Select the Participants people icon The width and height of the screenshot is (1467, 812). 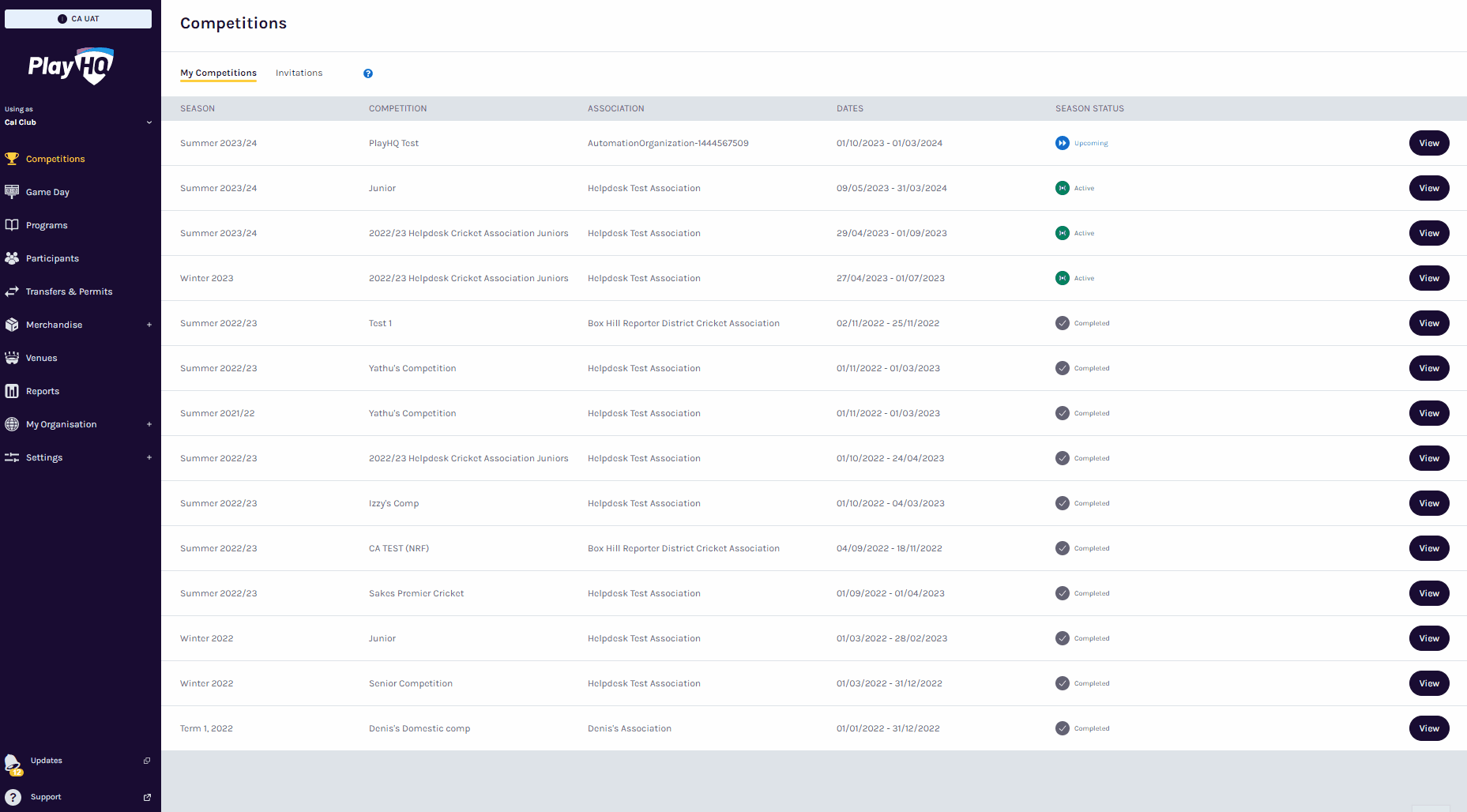pyautogui.click(x=12, y=258)
